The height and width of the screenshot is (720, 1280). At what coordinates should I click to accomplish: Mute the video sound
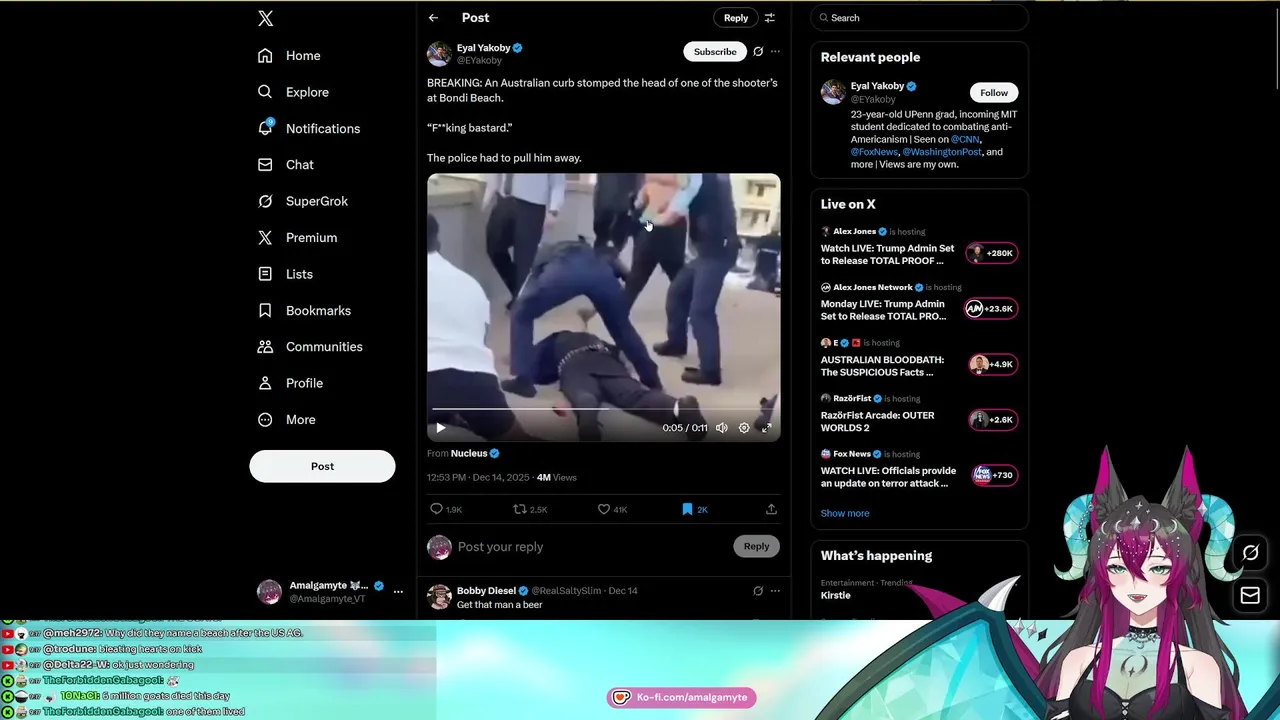722,428
